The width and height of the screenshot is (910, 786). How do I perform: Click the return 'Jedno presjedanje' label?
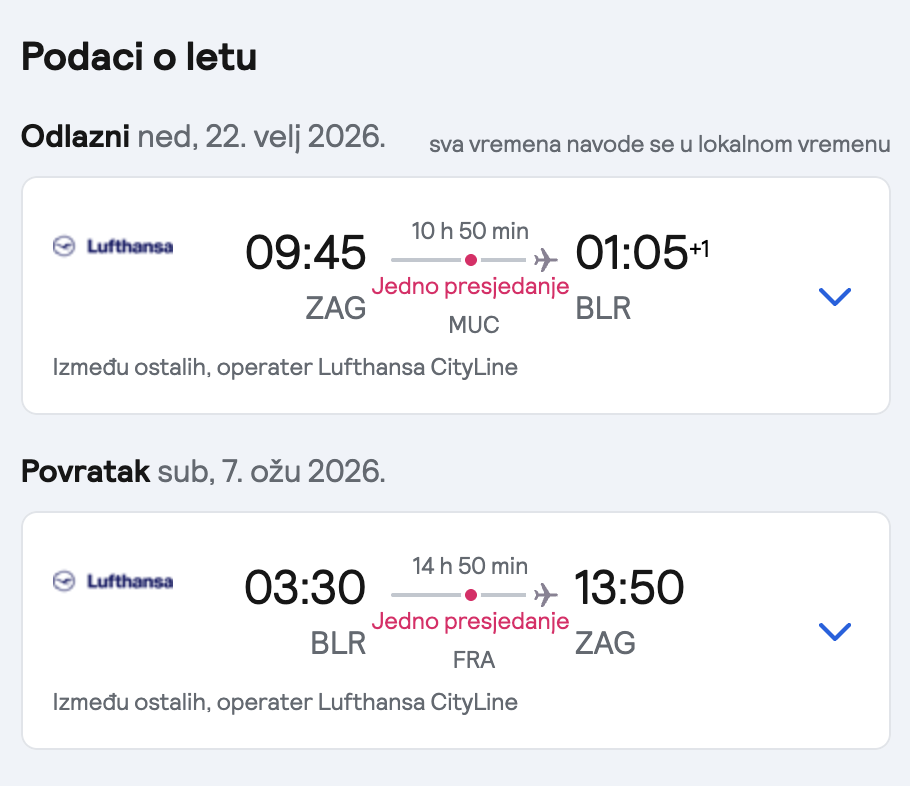click(470, 622)
